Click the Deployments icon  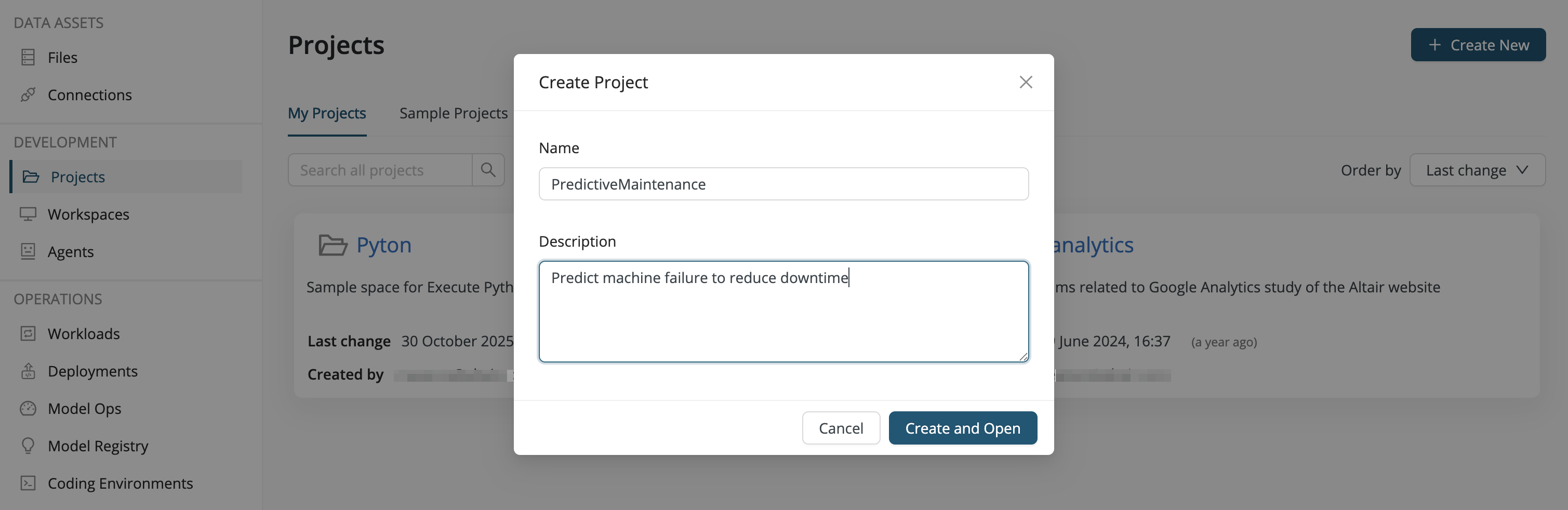point(29,371)
